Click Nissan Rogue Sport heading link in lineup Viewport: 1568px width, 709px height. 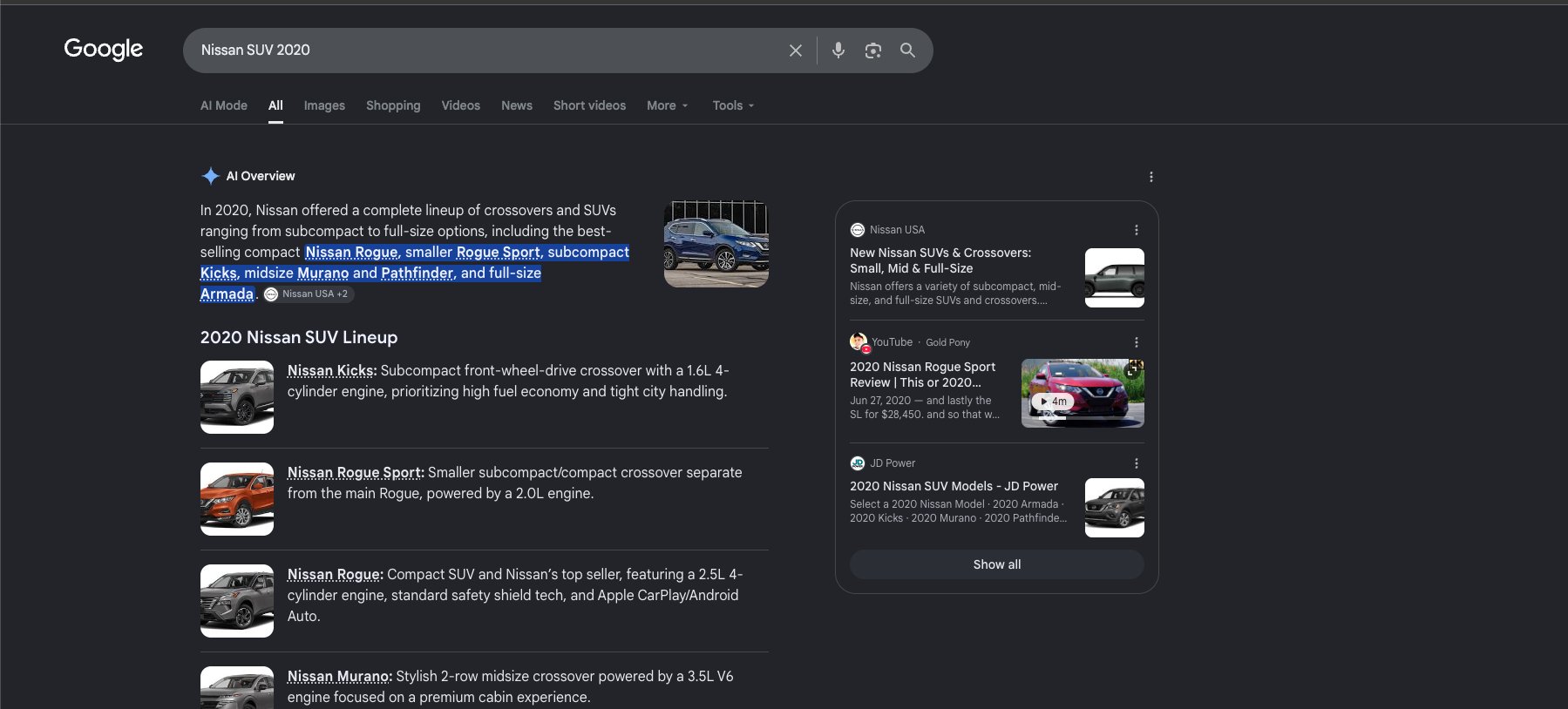[x=354, y=472]
